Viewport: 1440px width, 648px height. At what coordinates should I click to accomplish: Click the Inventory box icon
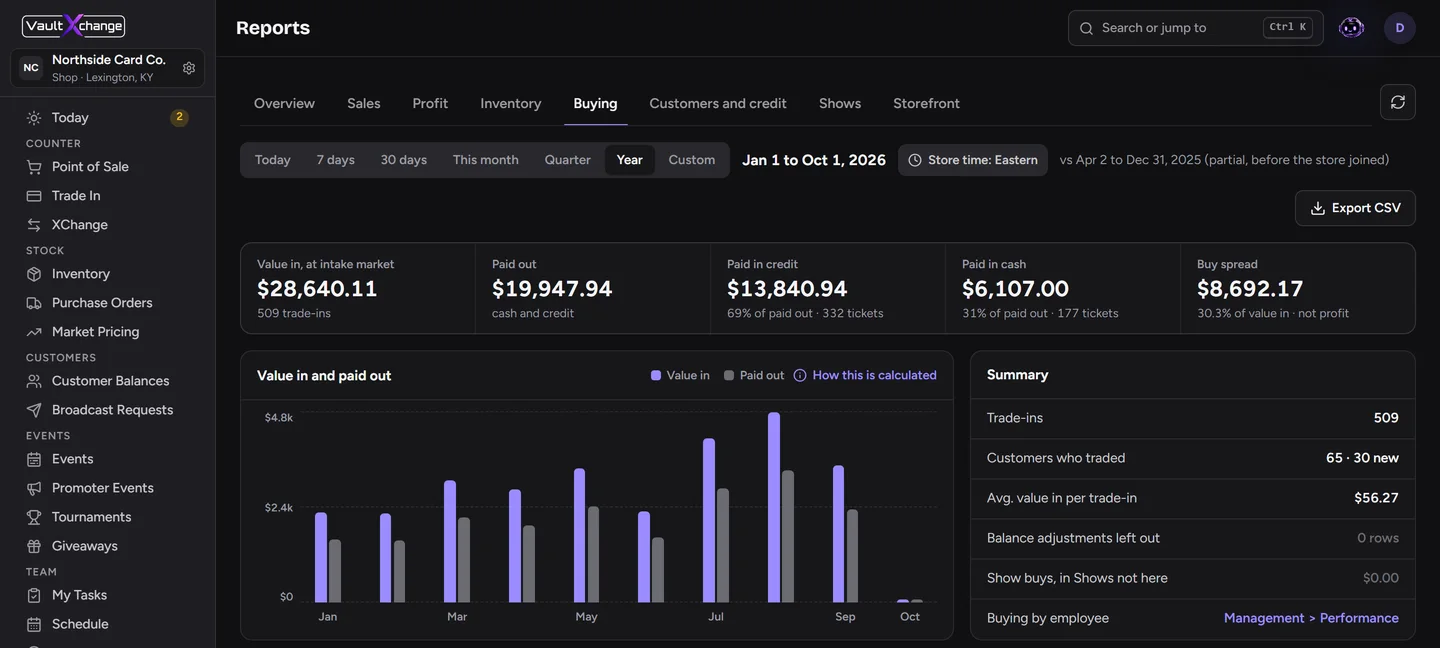pyautogui.click(x=34, y=274)
